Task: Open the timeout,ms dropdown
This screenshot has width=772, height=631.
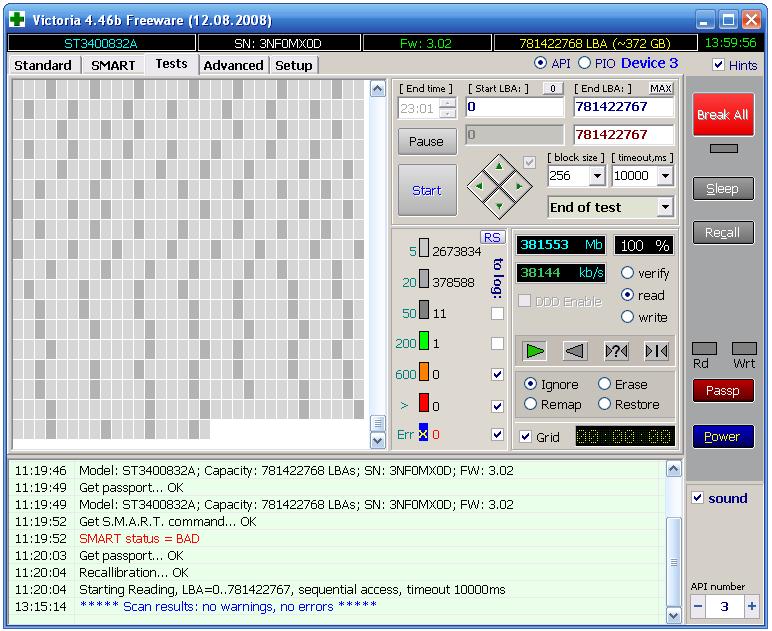Action: click(665, 176)
